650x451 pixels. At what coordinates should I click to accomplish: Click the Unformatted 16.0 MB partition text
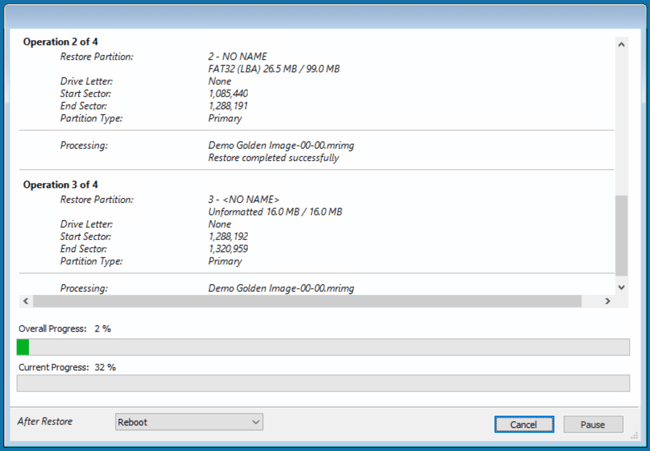(275, 212)
